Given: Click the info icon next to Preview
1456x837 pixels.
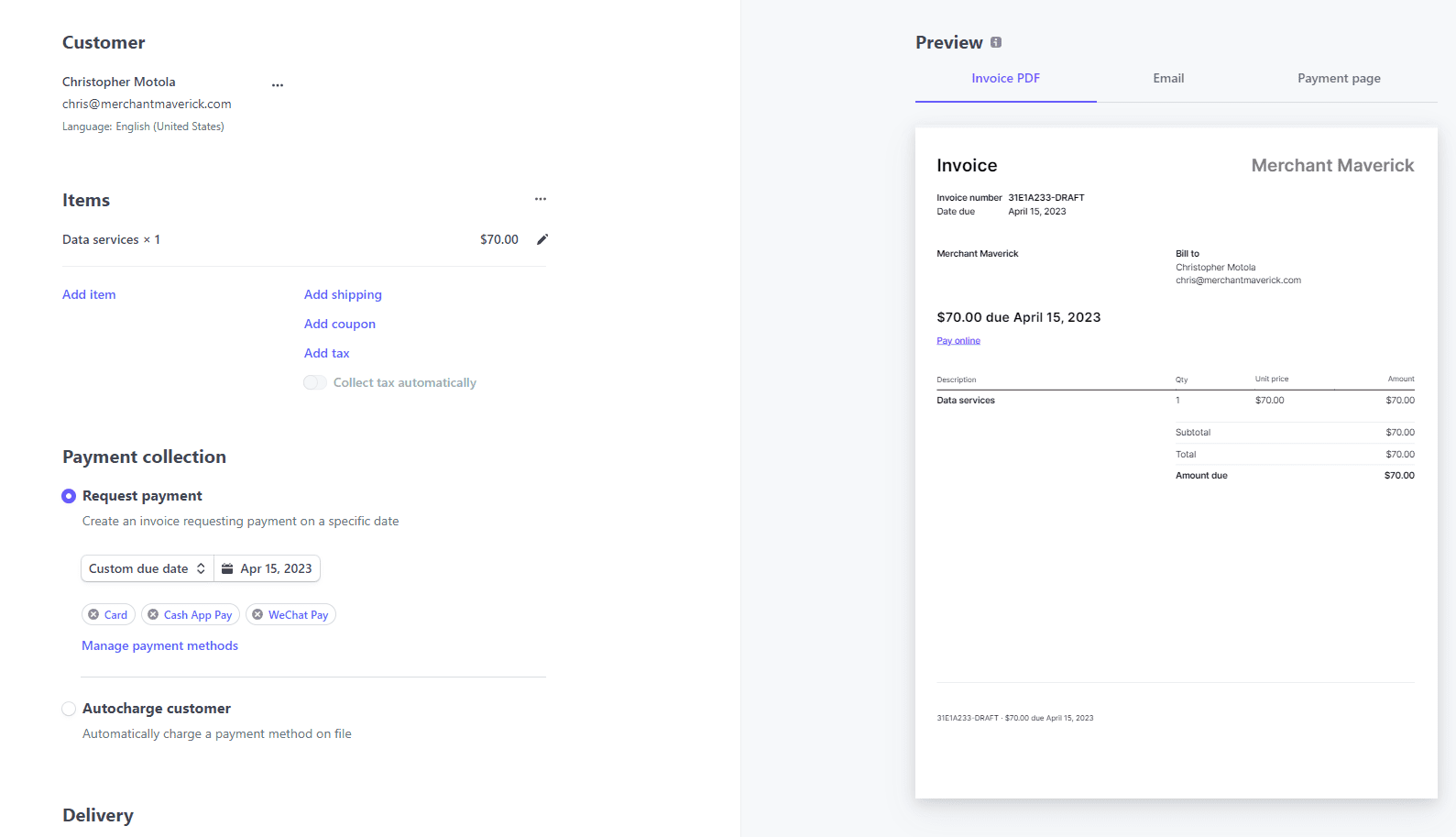Looking at the screenshot, I should pos(996,41).
